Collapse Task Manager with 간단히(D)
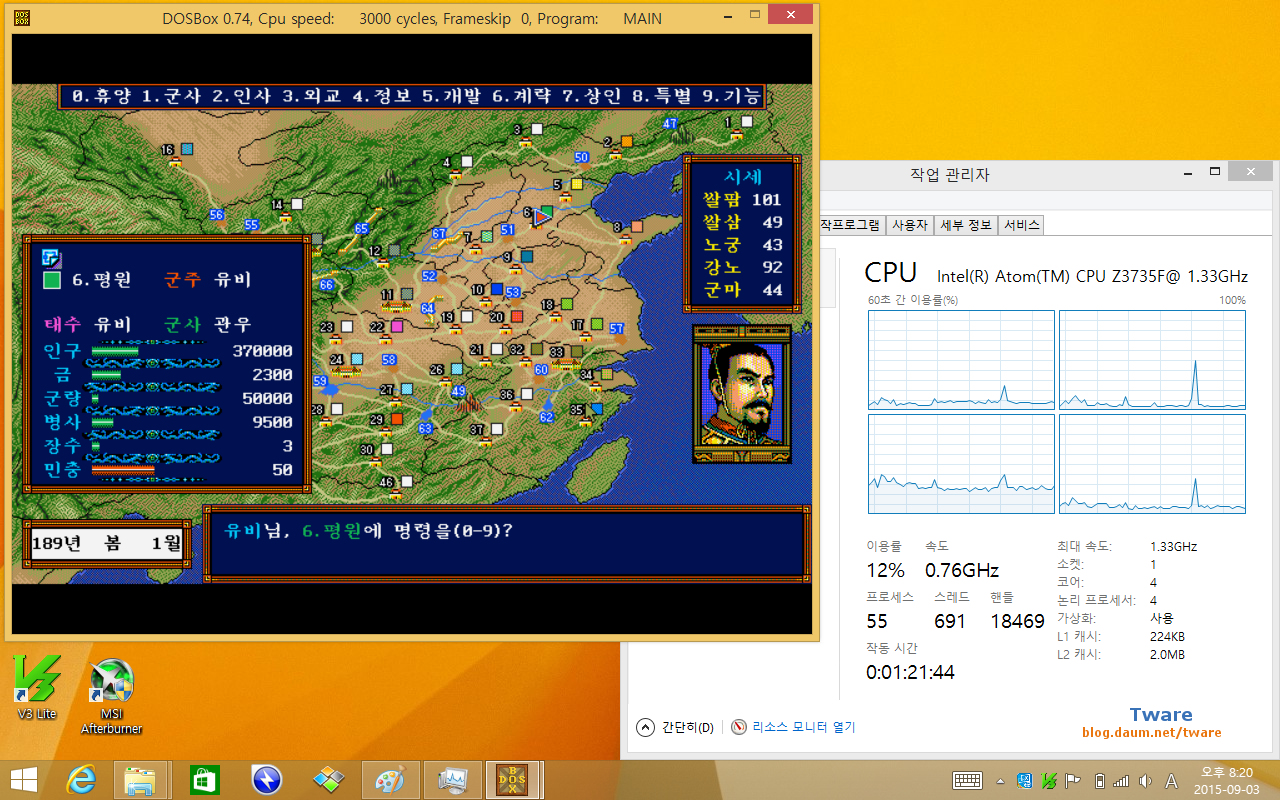Screen dimensions: 1280x800 pyautogui.click(x=677, y=727)
